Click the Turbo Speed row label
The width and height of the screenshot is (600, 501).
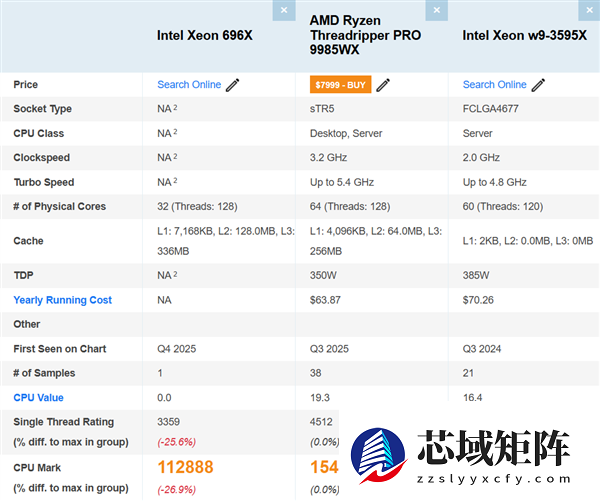tap(44, 182)
